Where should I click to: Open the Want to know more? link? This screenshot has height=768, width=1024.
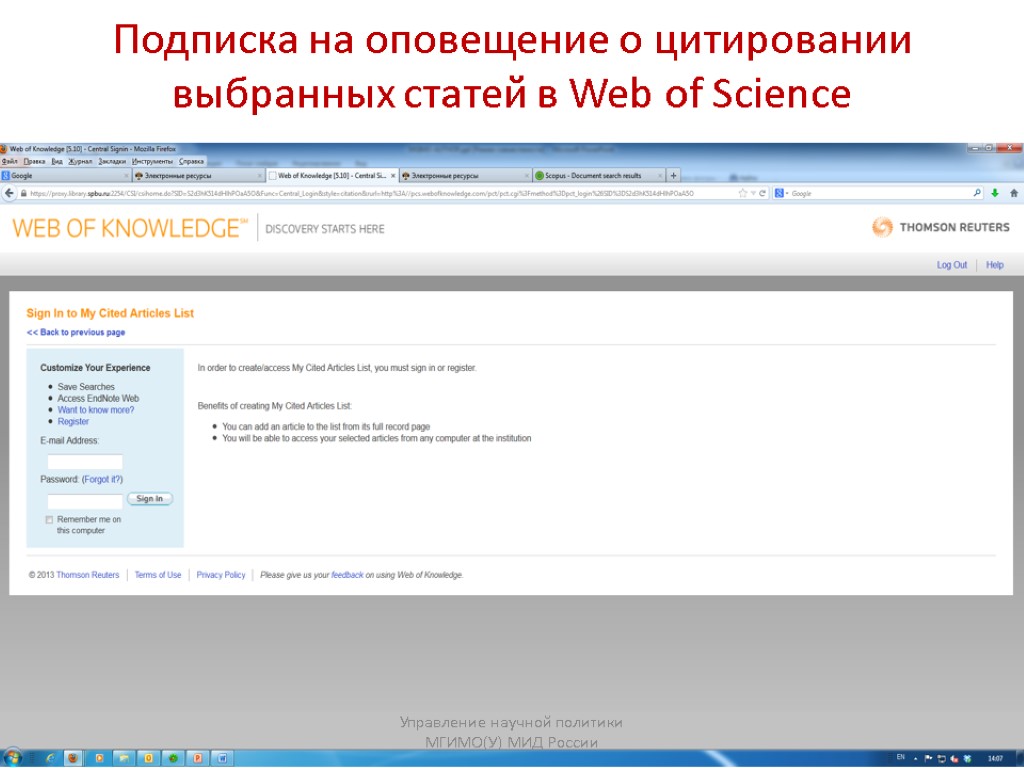pos(95,410)
